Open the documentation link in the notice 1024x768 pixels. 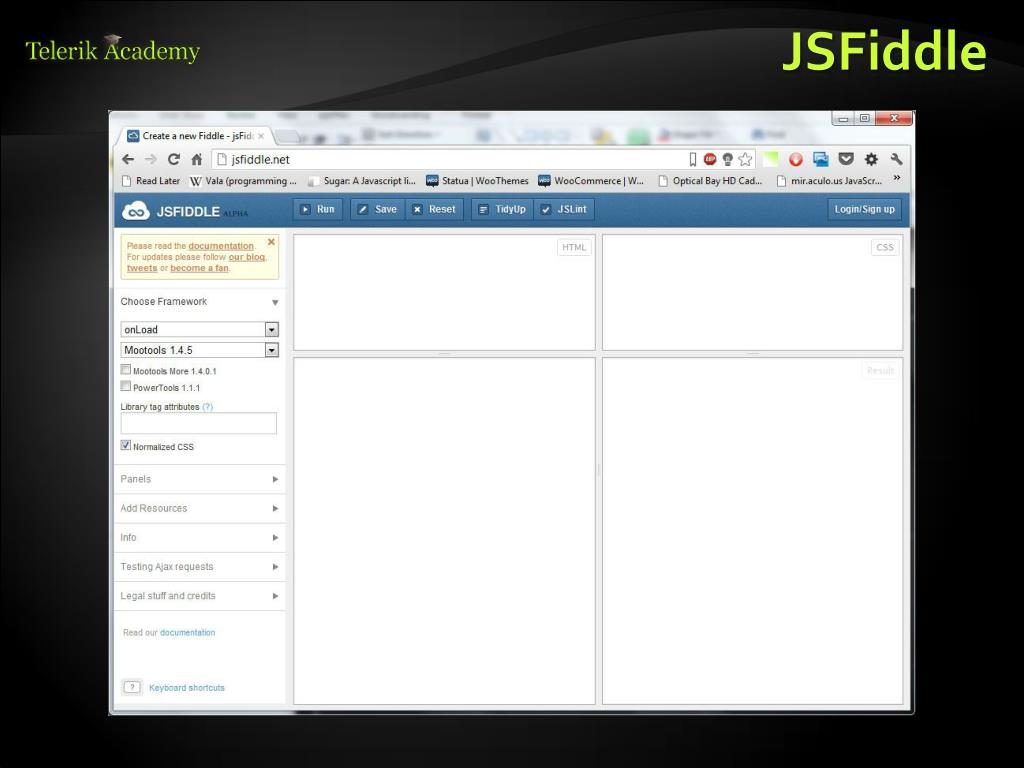point(221,246)
